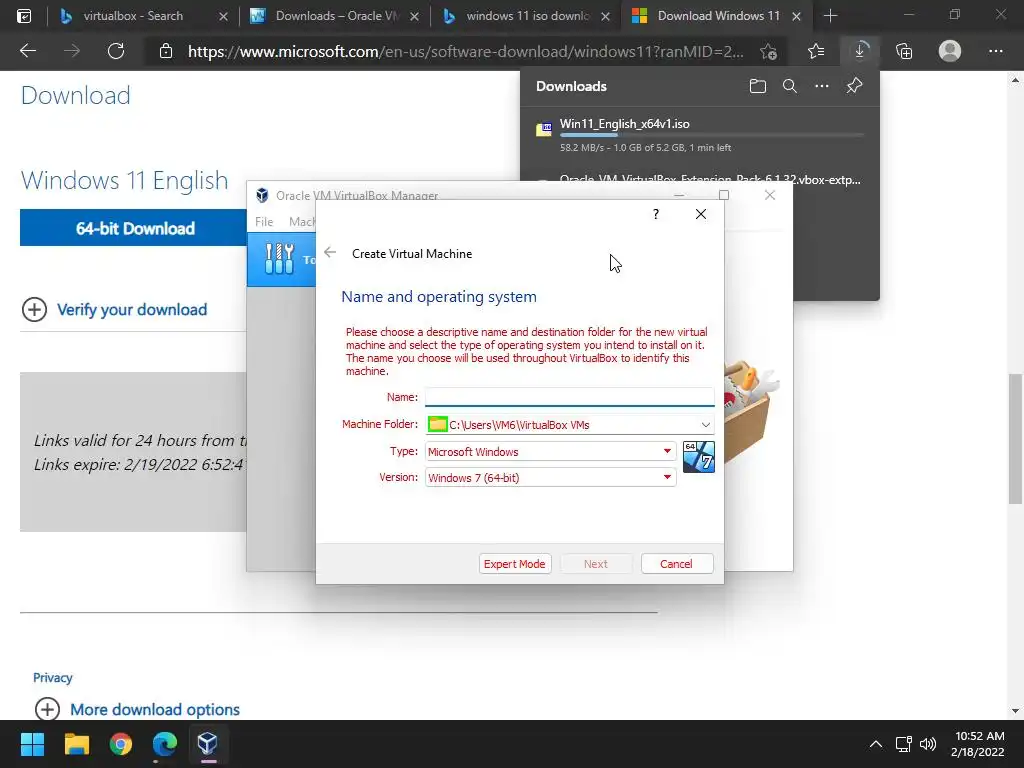The image size is (1024, 768).
Task: Open the Type dropdown showing Microsoft Windows
Action: point(551,451)
